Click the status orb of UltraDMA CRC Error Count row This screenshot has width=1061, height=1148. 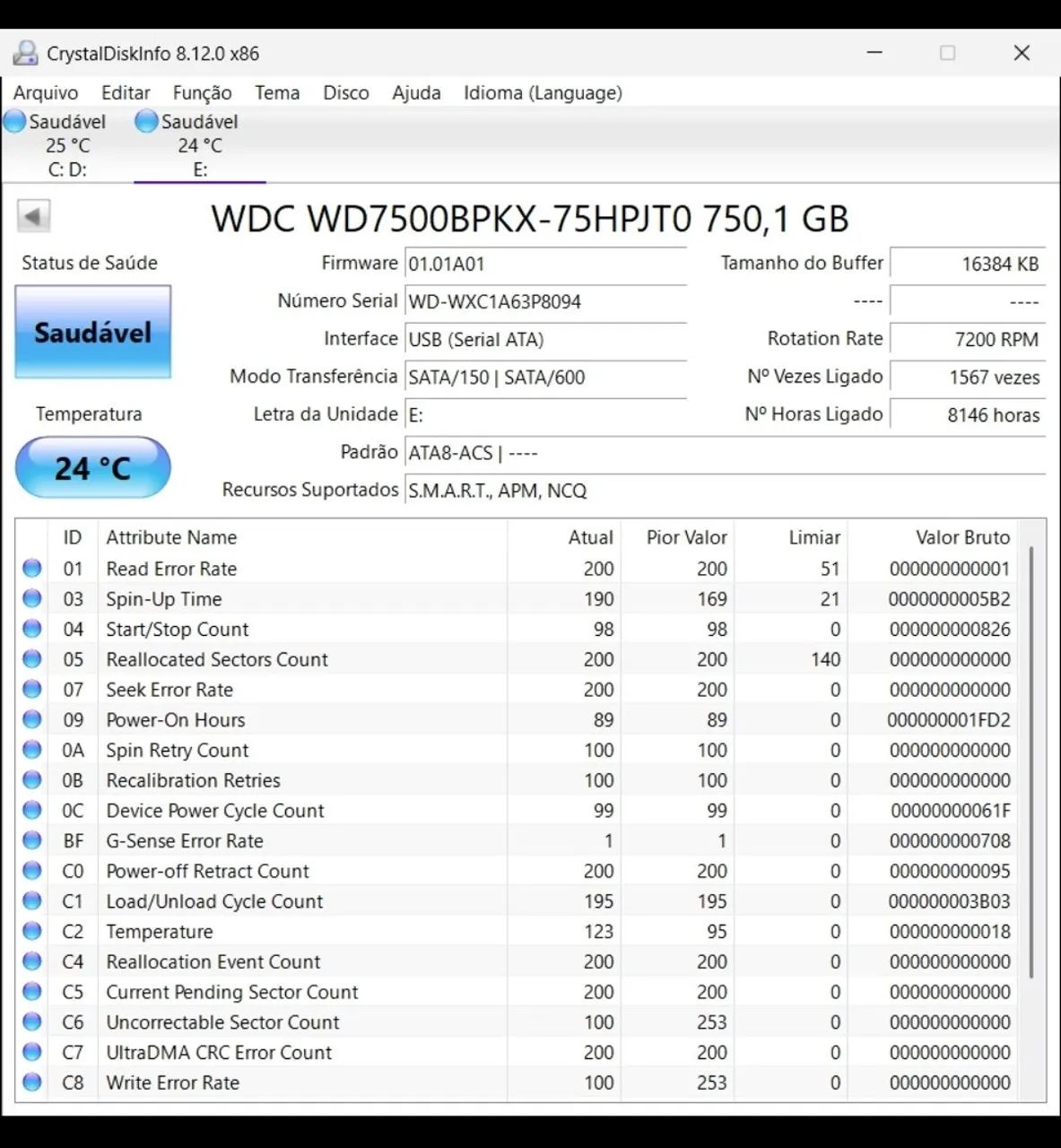[32, 1052]
